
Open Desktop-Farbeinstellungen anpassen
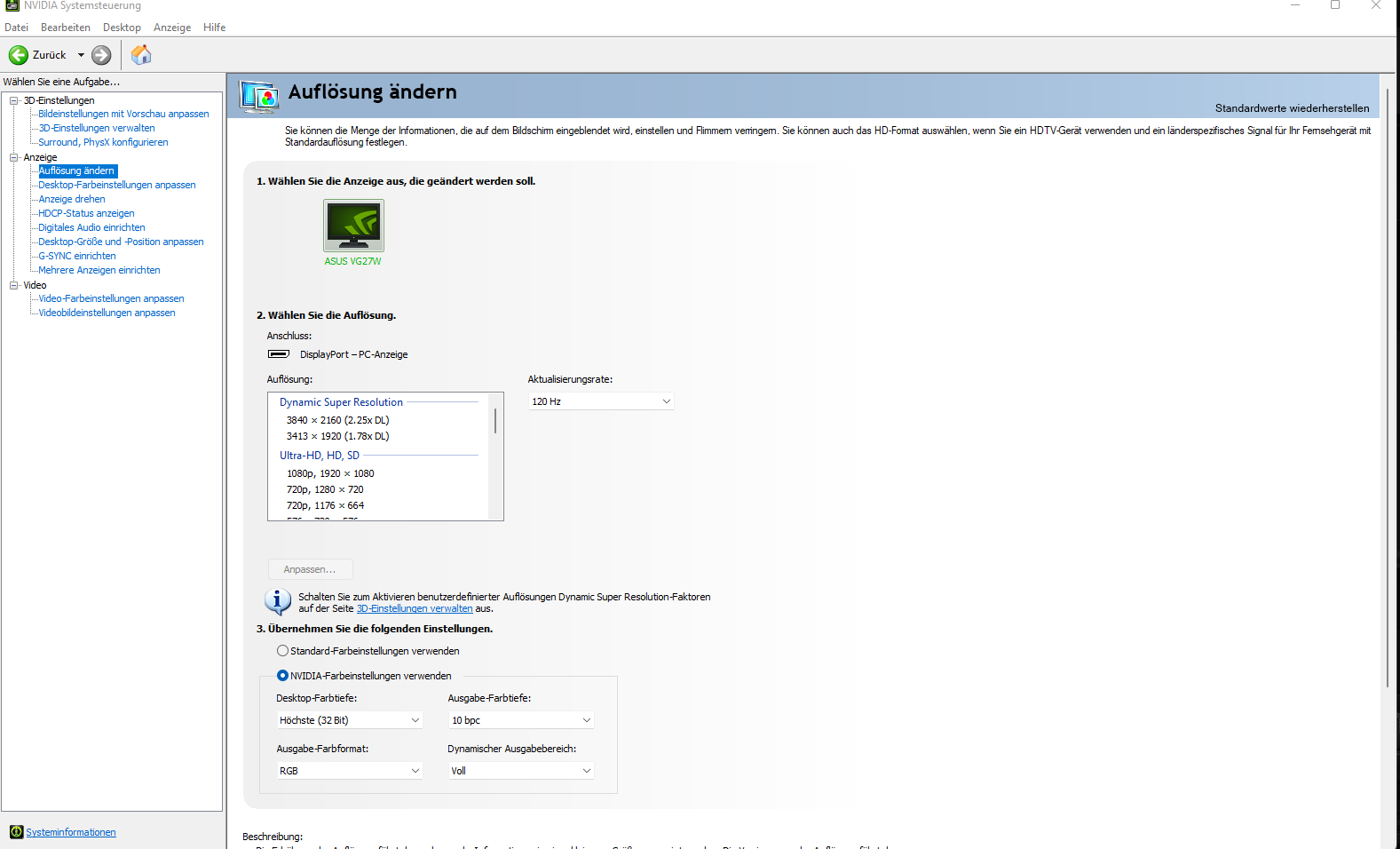click(x=117, y=185)
